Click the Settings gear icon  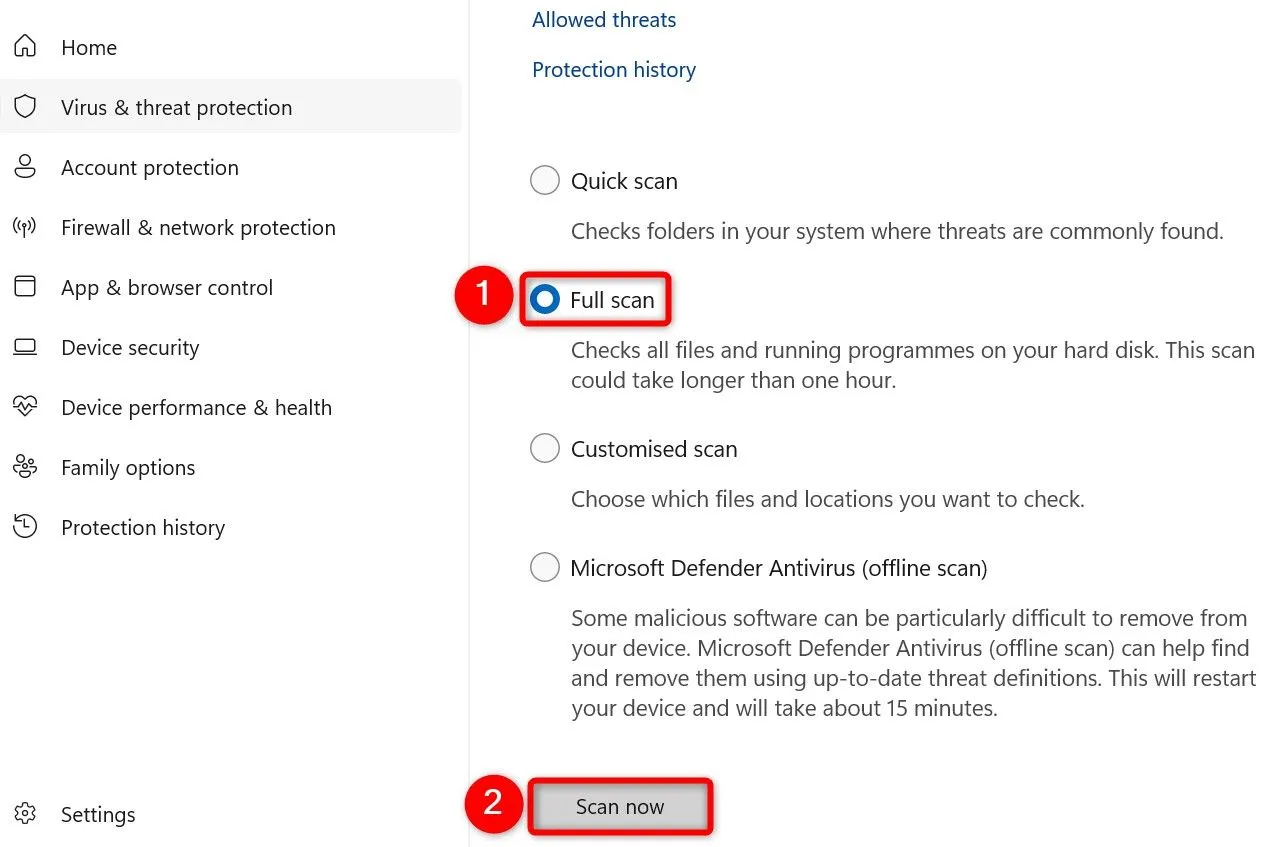[x=25, y=814]
